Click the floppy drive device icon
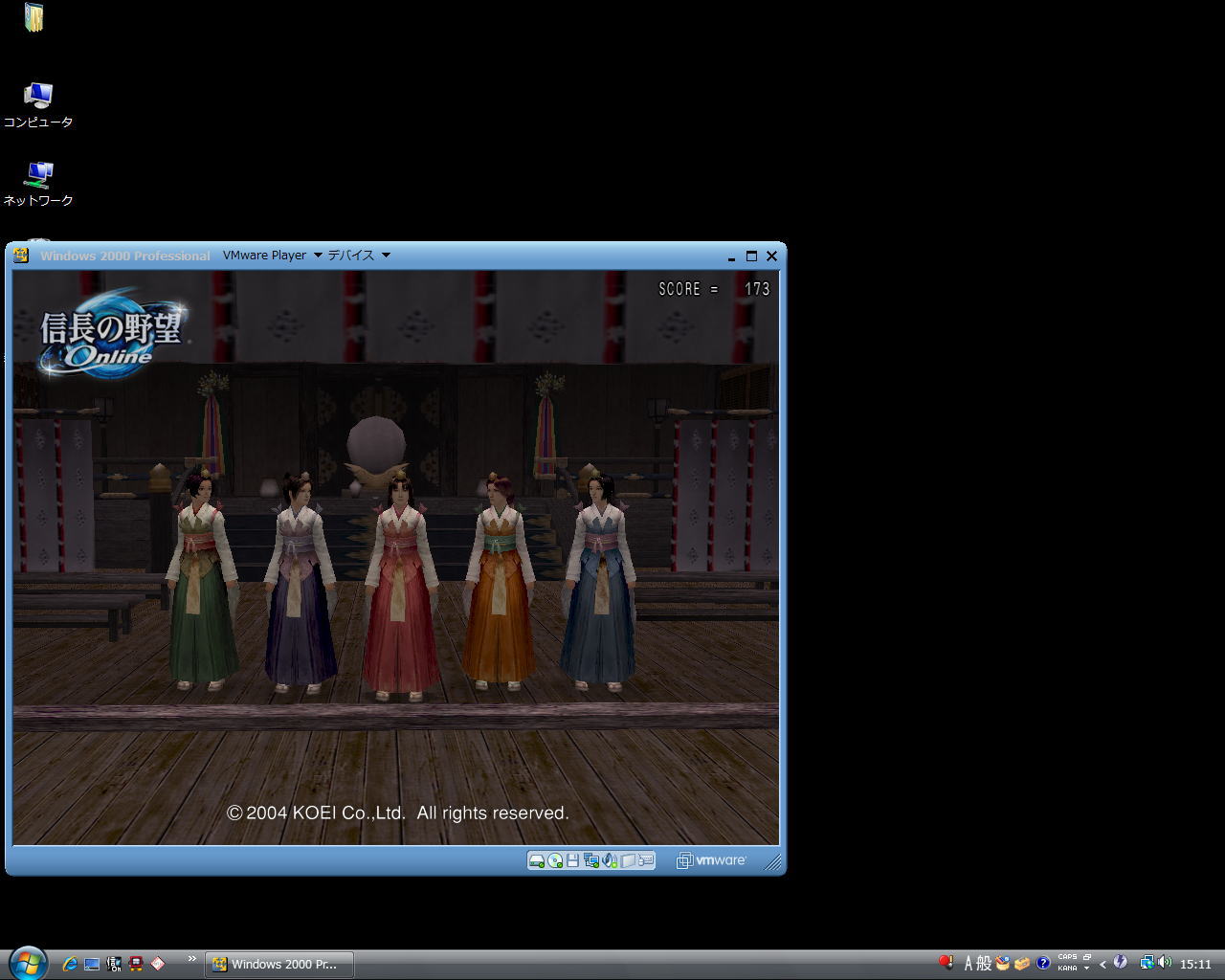 click(572, 860)
